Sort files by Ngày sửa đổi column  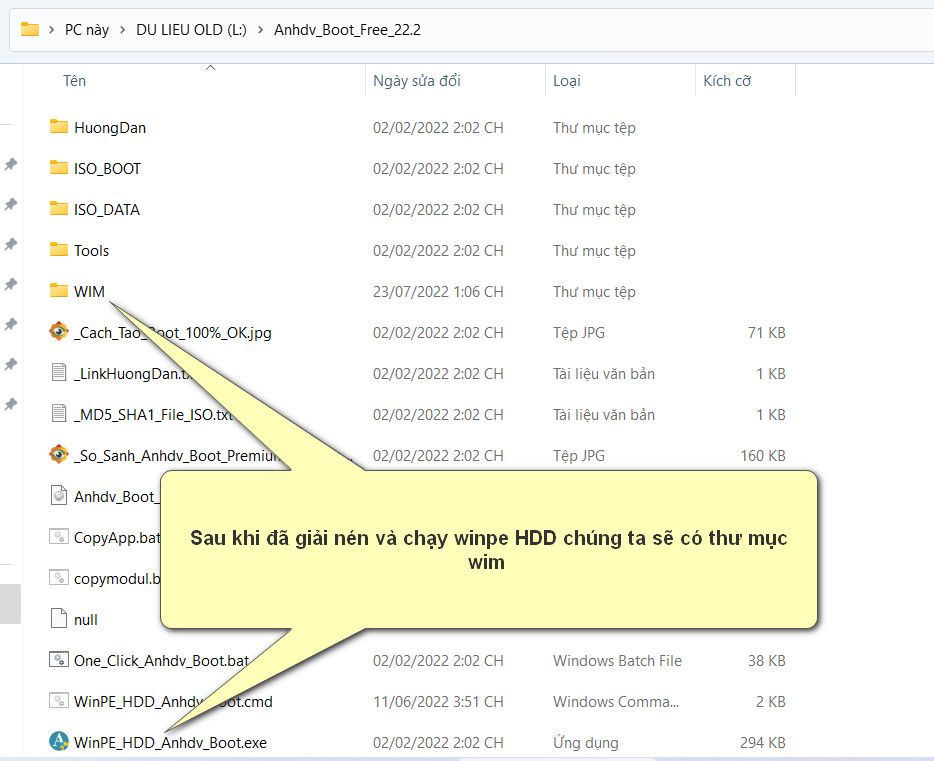(416, 81)
